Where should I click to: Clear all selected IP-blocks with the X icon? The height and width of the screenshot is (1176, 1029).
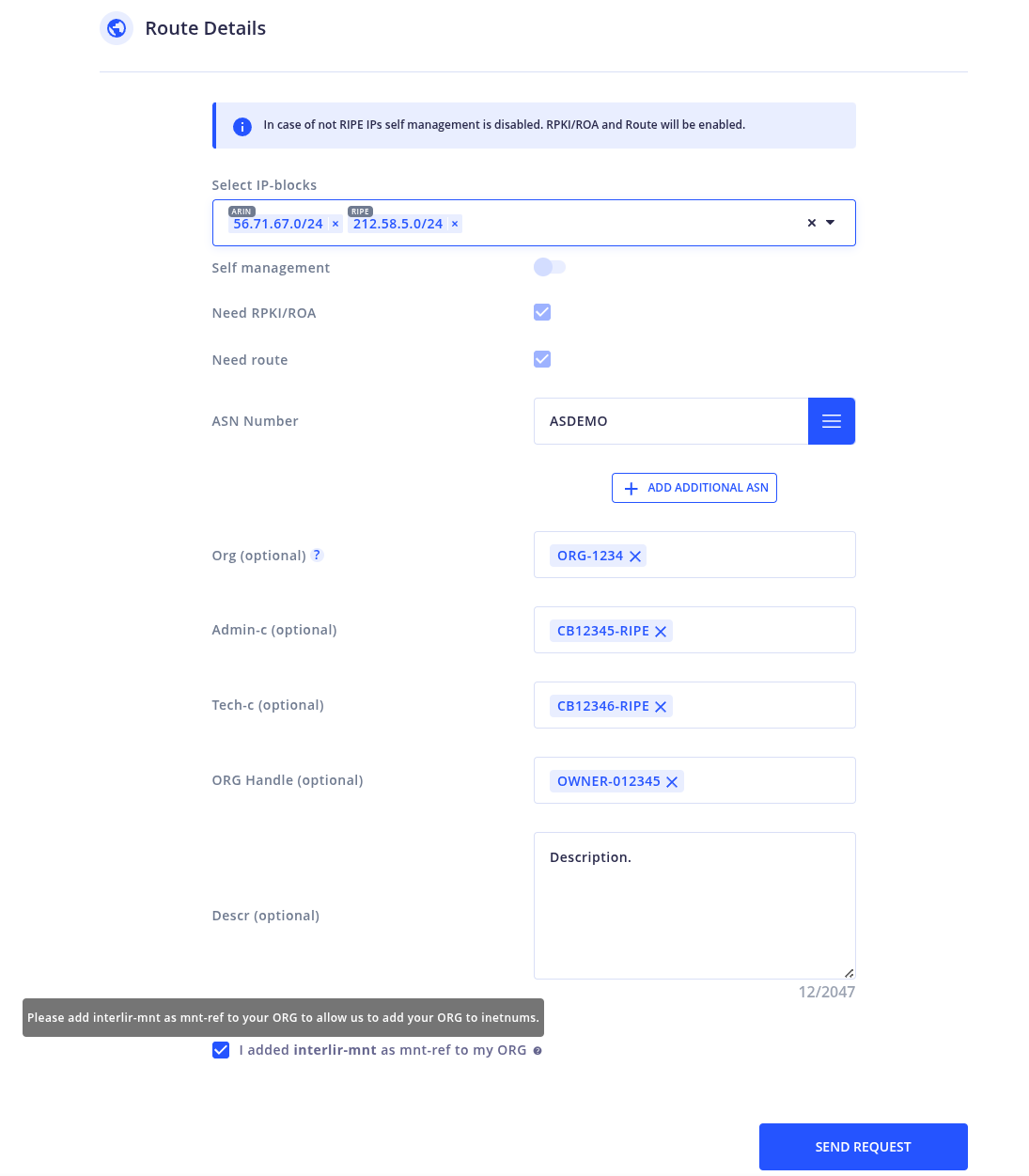coord(811,223)
